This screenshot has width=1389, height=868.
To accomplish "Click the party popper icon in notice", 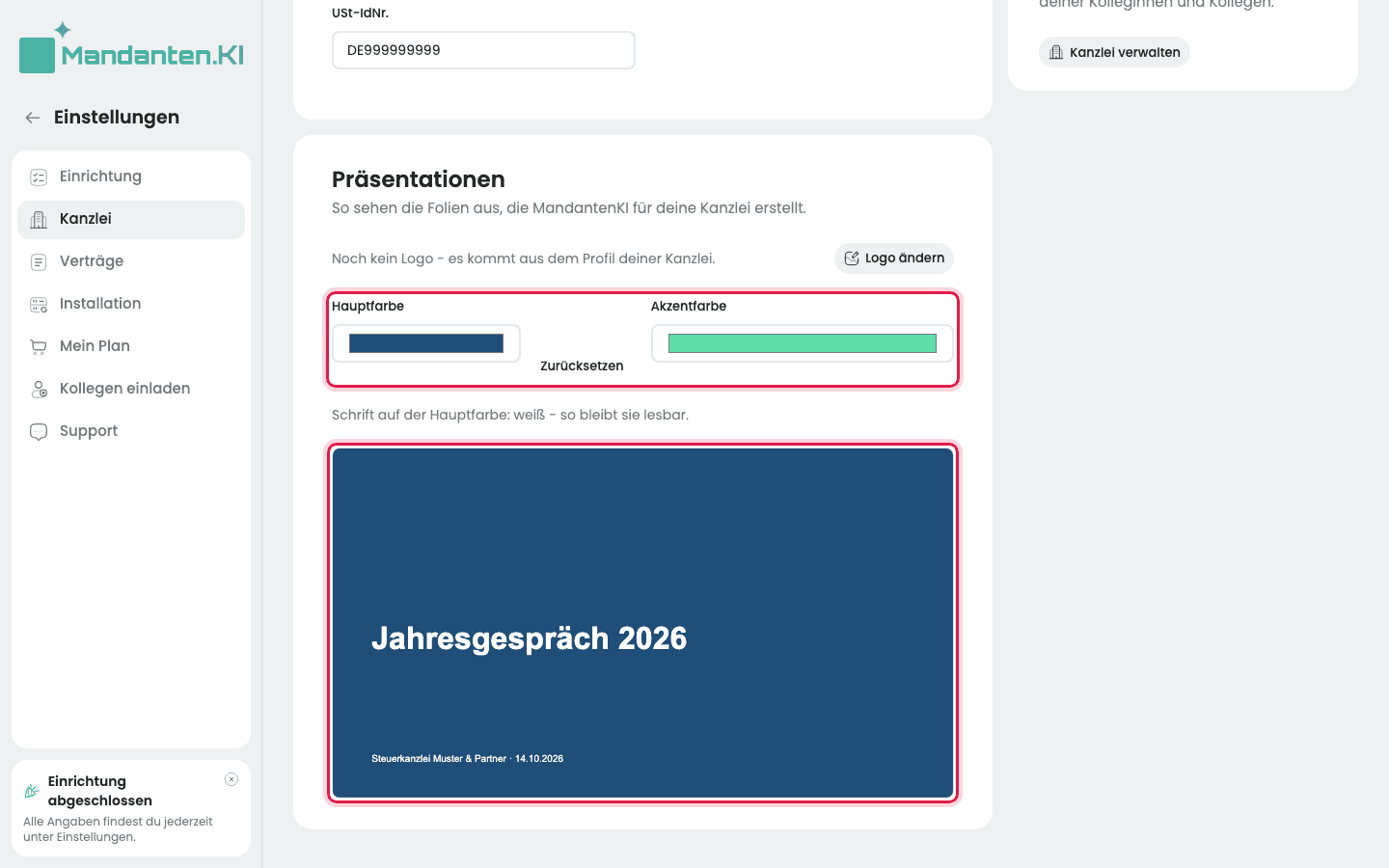I will coord(32,791).
